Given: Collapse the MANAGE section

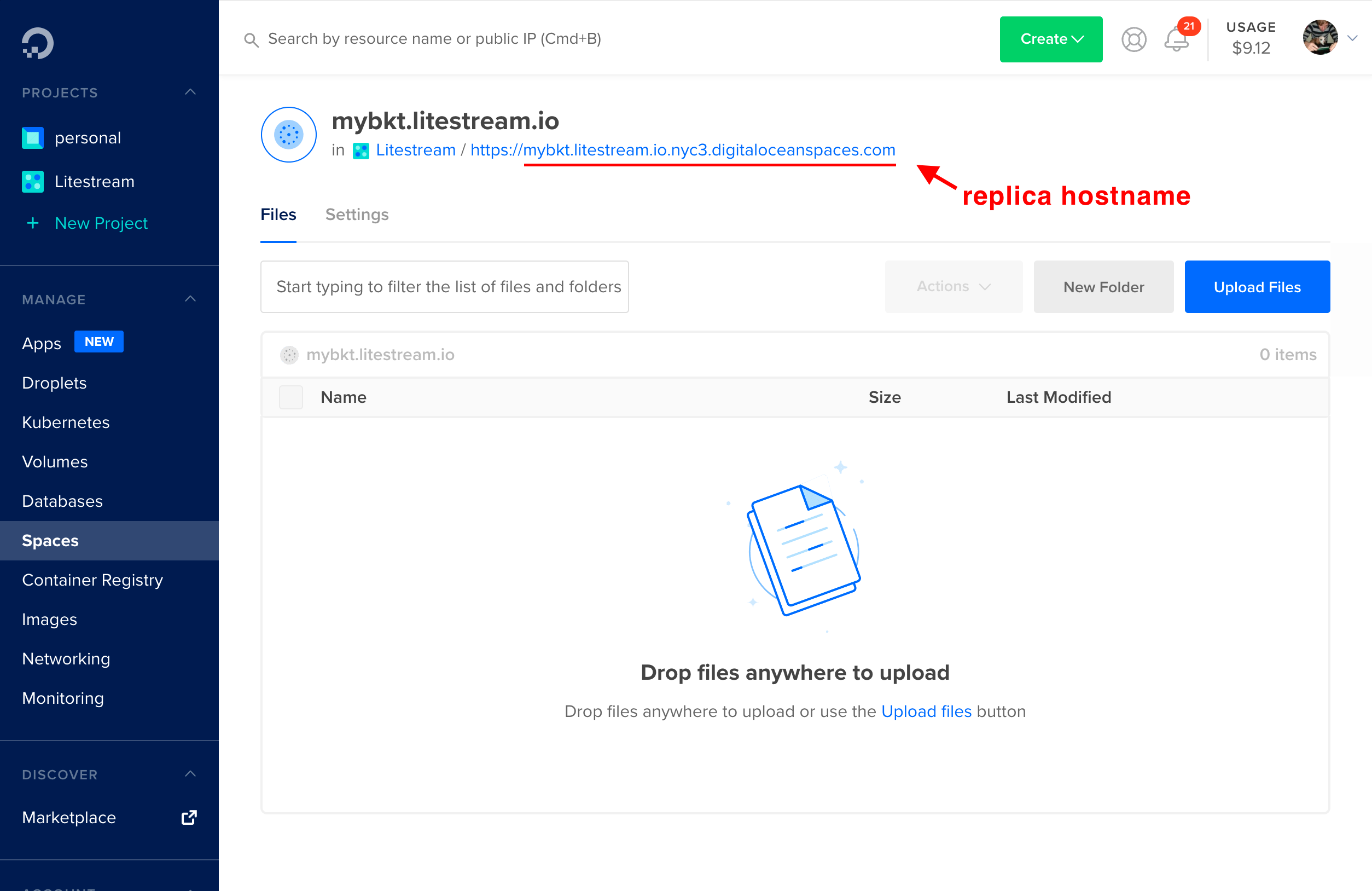Looking at the screenshot, I should click(x=190, y=299).
